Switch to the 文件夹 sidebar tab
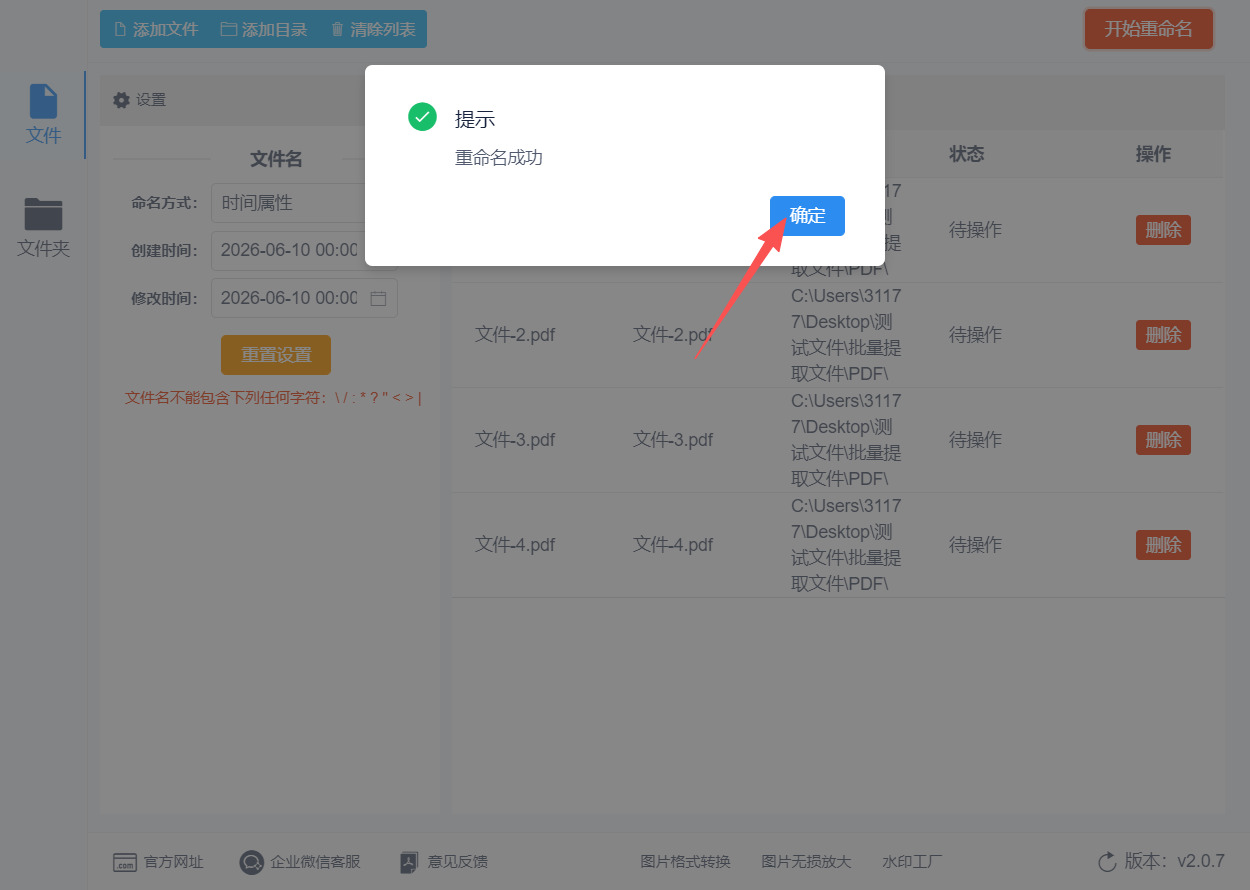This screenshot has height=890, width=1250. [x=43, y=228]
